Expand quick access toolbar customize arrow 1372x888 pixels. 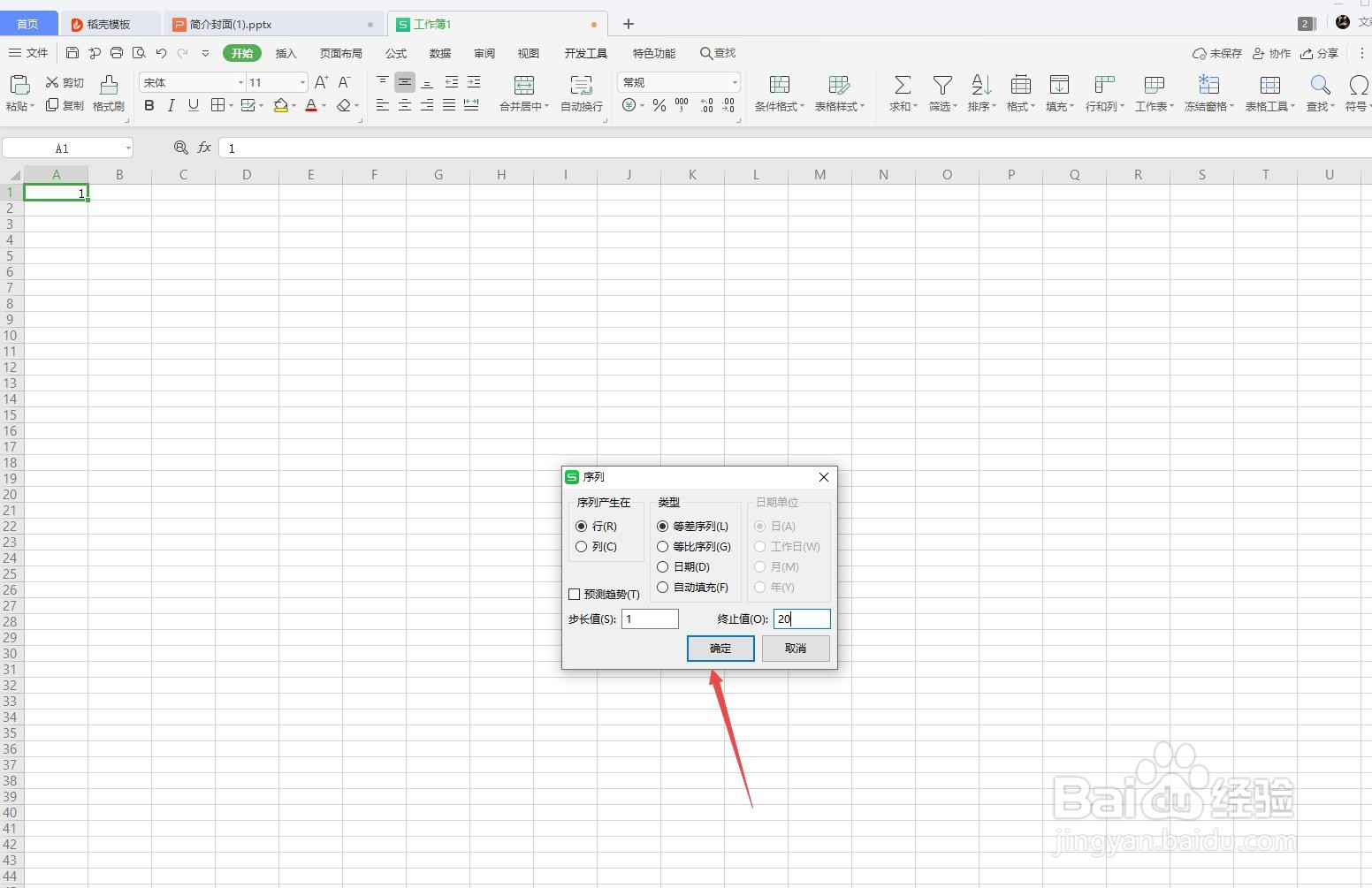click(x=205, y=53)
